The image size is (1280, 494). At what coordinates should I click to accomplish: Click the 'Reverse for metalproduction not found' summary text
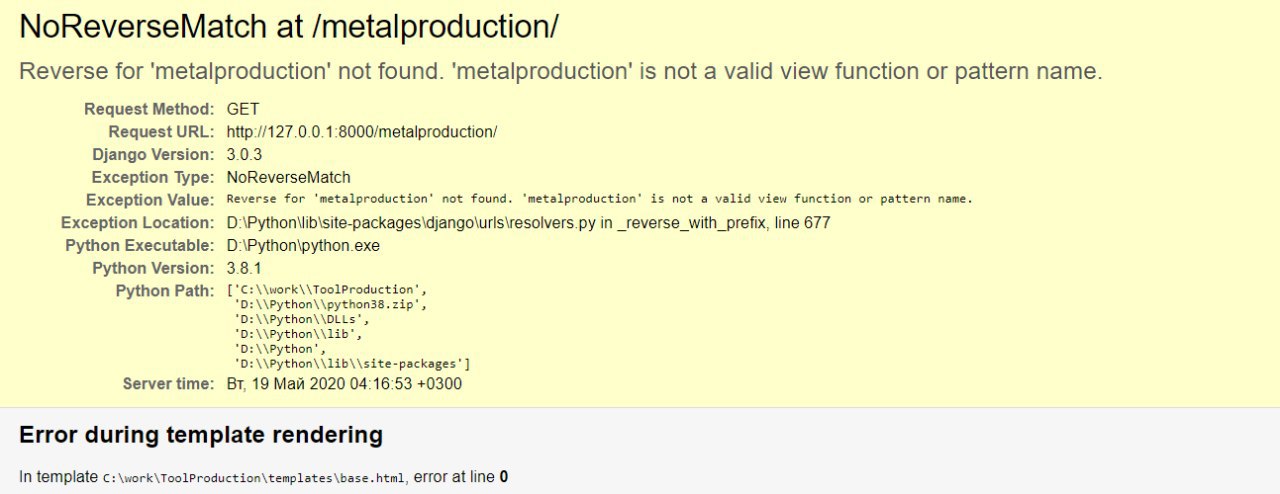tap(561, 72)
